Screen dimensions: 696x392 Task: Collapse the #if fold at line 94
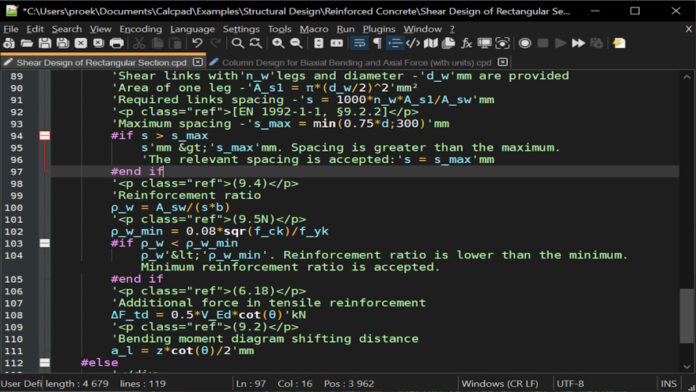pyautogui.click(x=45, y=136)
